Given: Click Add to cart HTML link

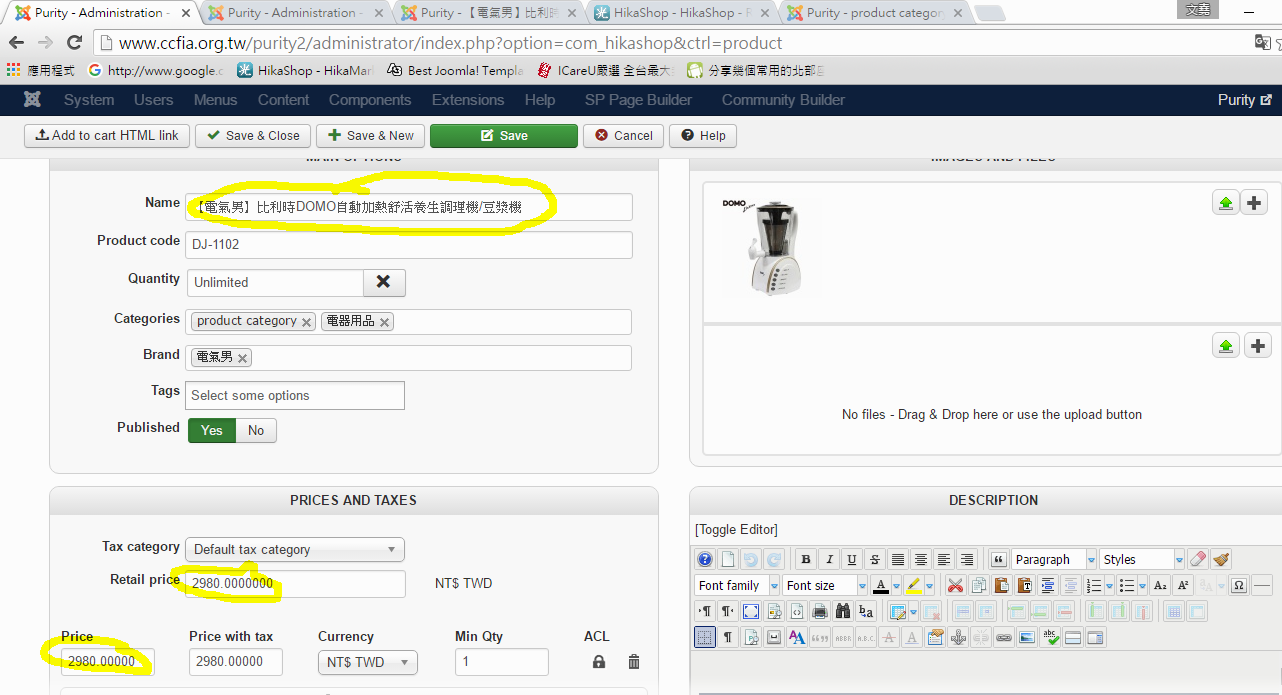Looking at the screenshot, I should (107, 136).
